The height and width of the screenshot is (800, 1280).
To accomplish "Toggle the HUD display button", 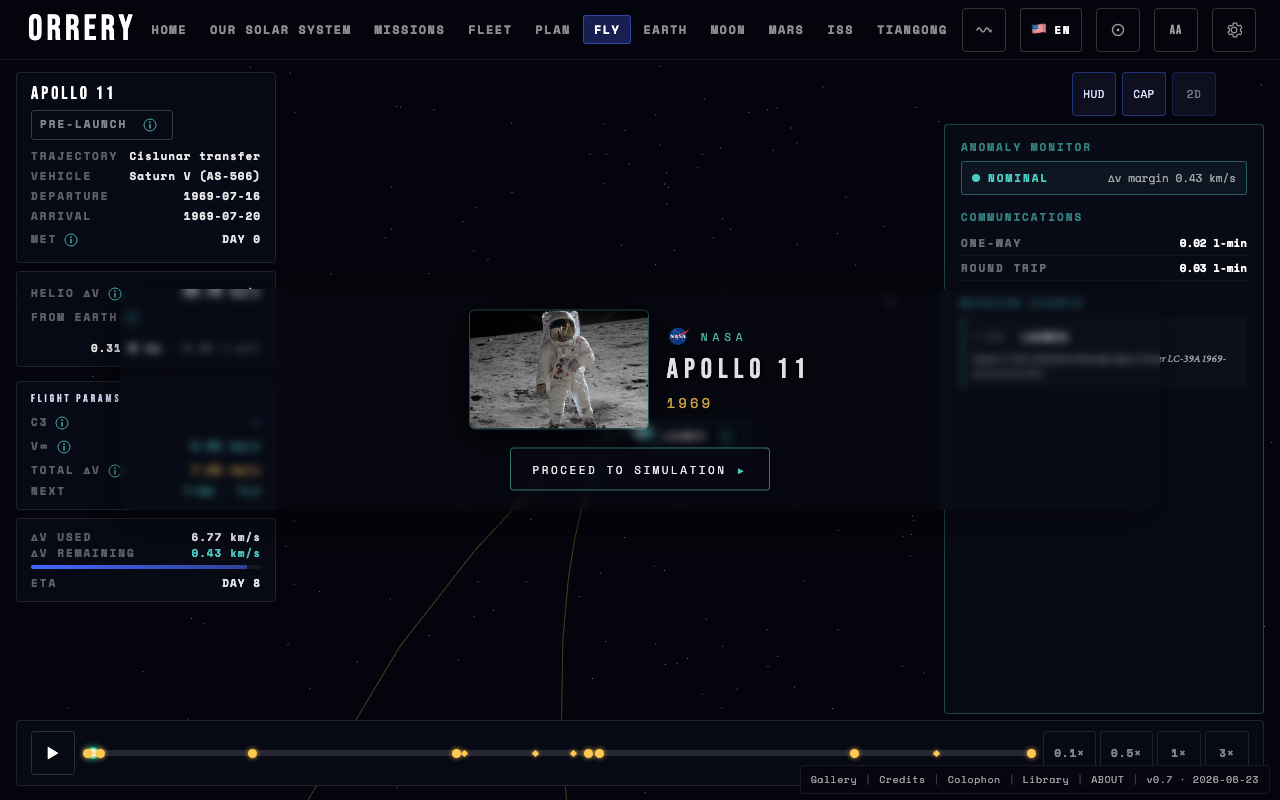I will coord(1094,94).
